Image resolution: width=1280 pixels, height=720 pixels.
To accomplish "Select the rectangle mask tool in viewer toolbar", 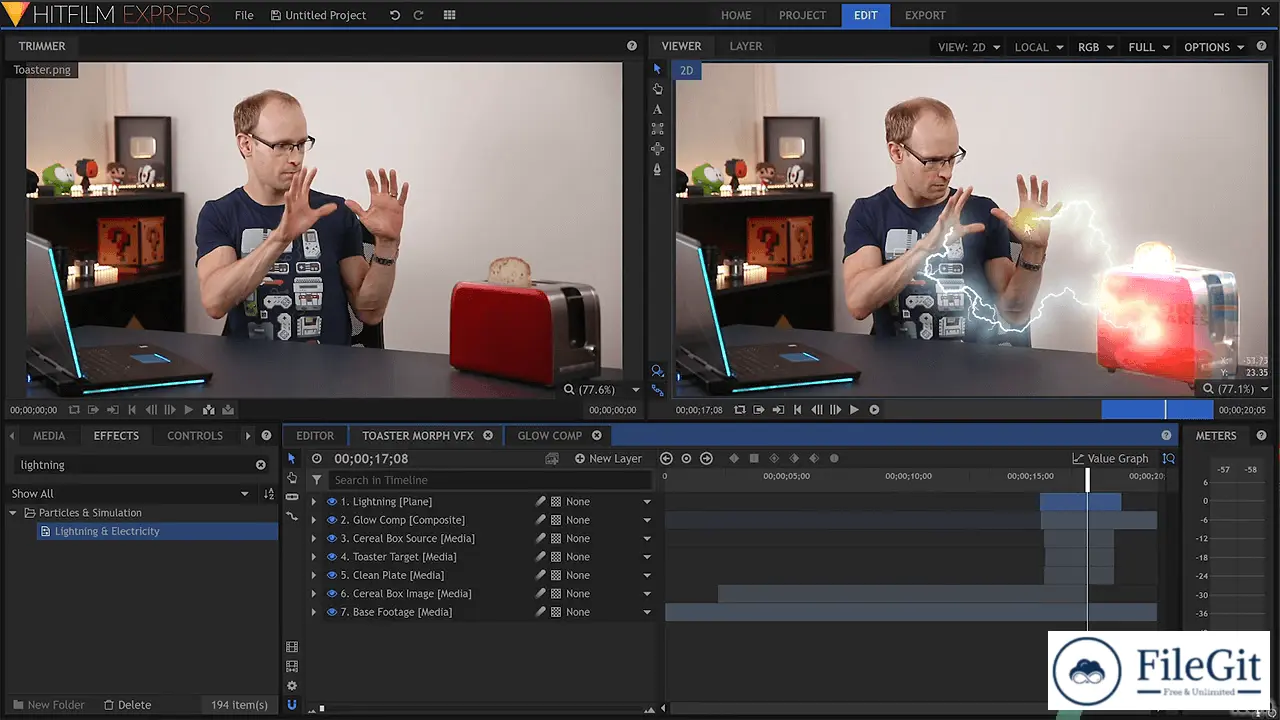I will pos(657,129).
